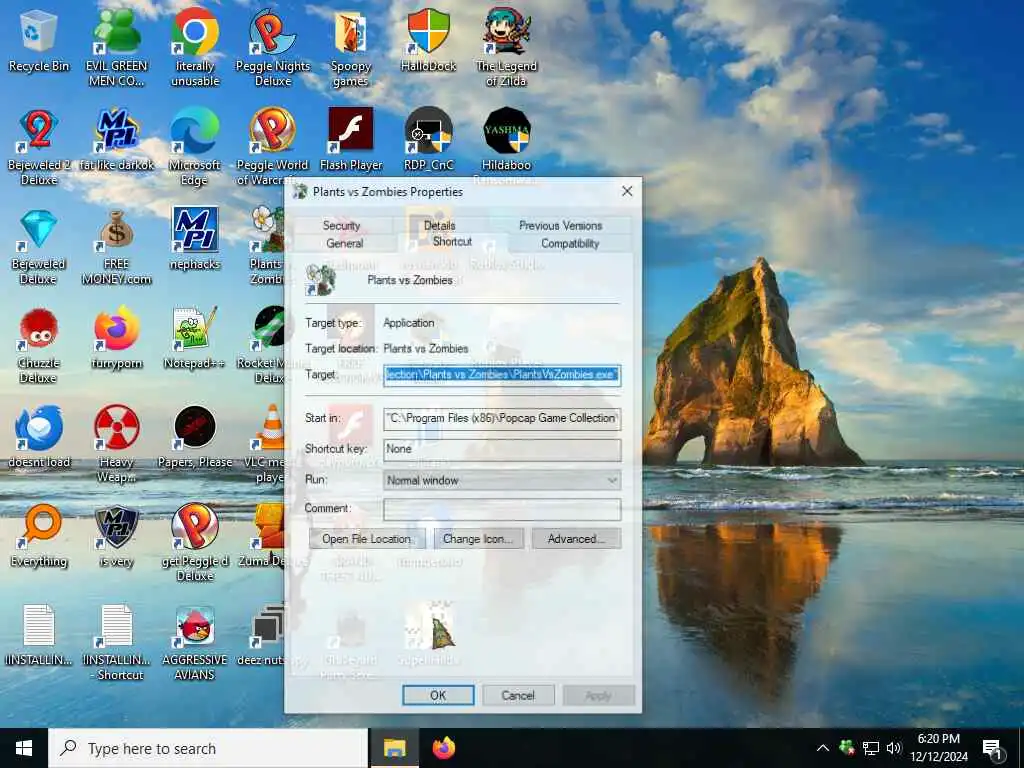Show hidden system tray icons

point(823,748)
